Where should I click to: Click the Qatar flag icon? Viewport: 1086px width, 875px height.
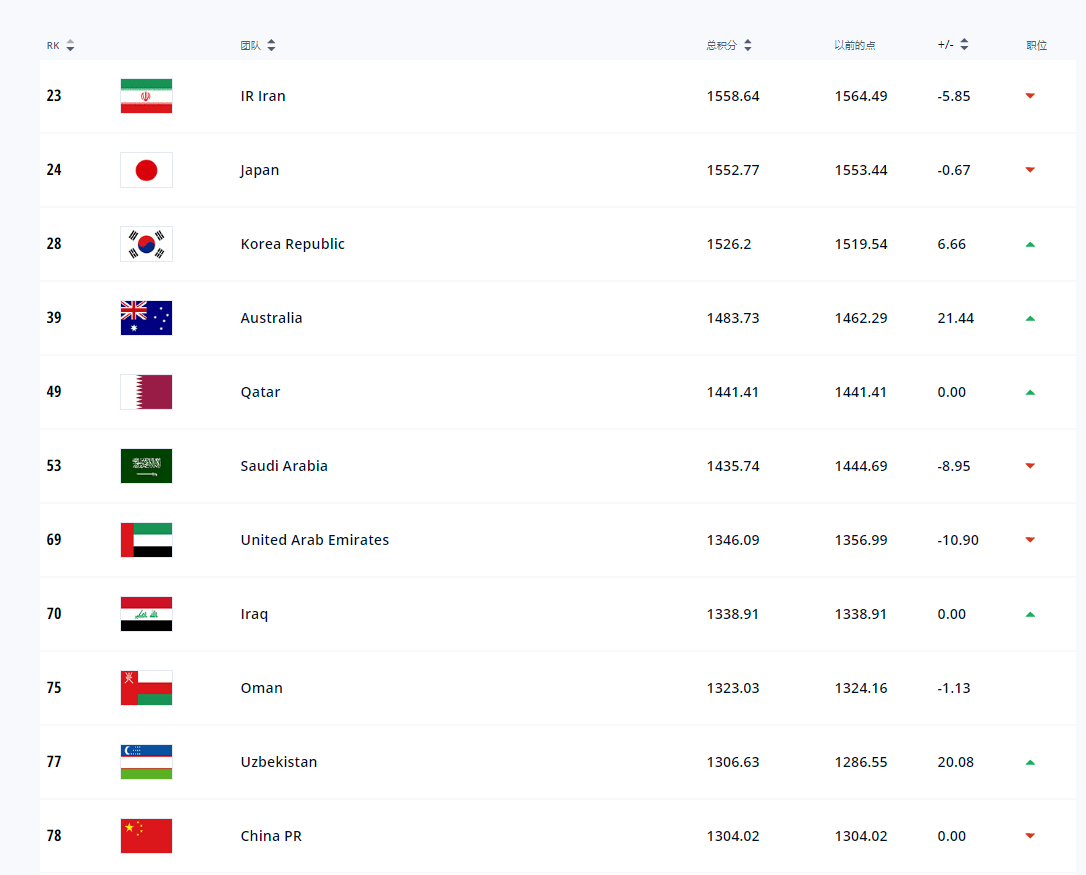pos(146,392)
